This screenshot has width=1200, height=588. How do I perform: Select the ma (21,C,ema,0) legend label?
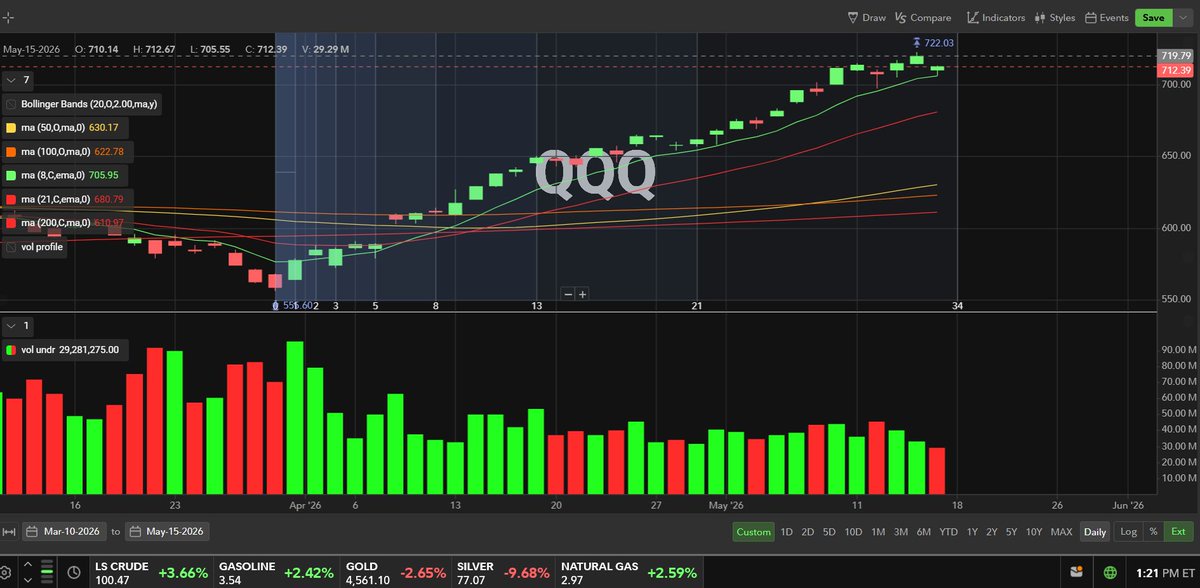click(55, 199)
